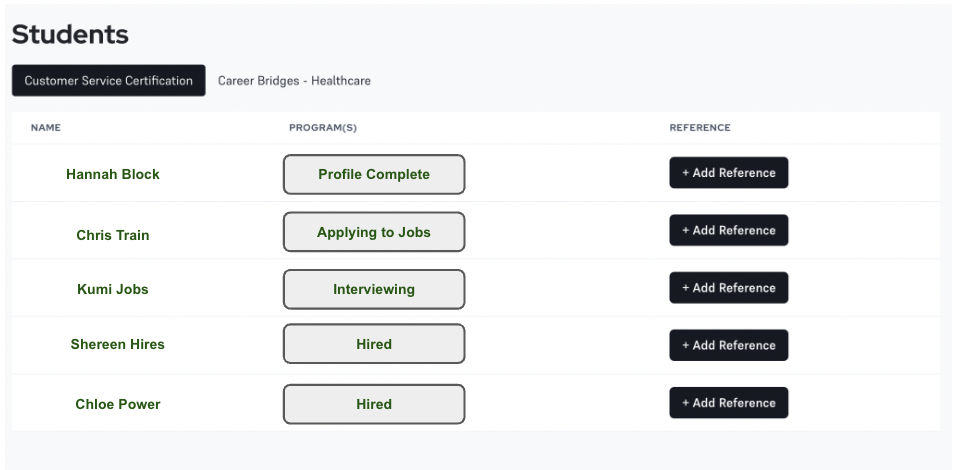
Task: Open Kumi Jobs student record
Action: coord(113,290)
